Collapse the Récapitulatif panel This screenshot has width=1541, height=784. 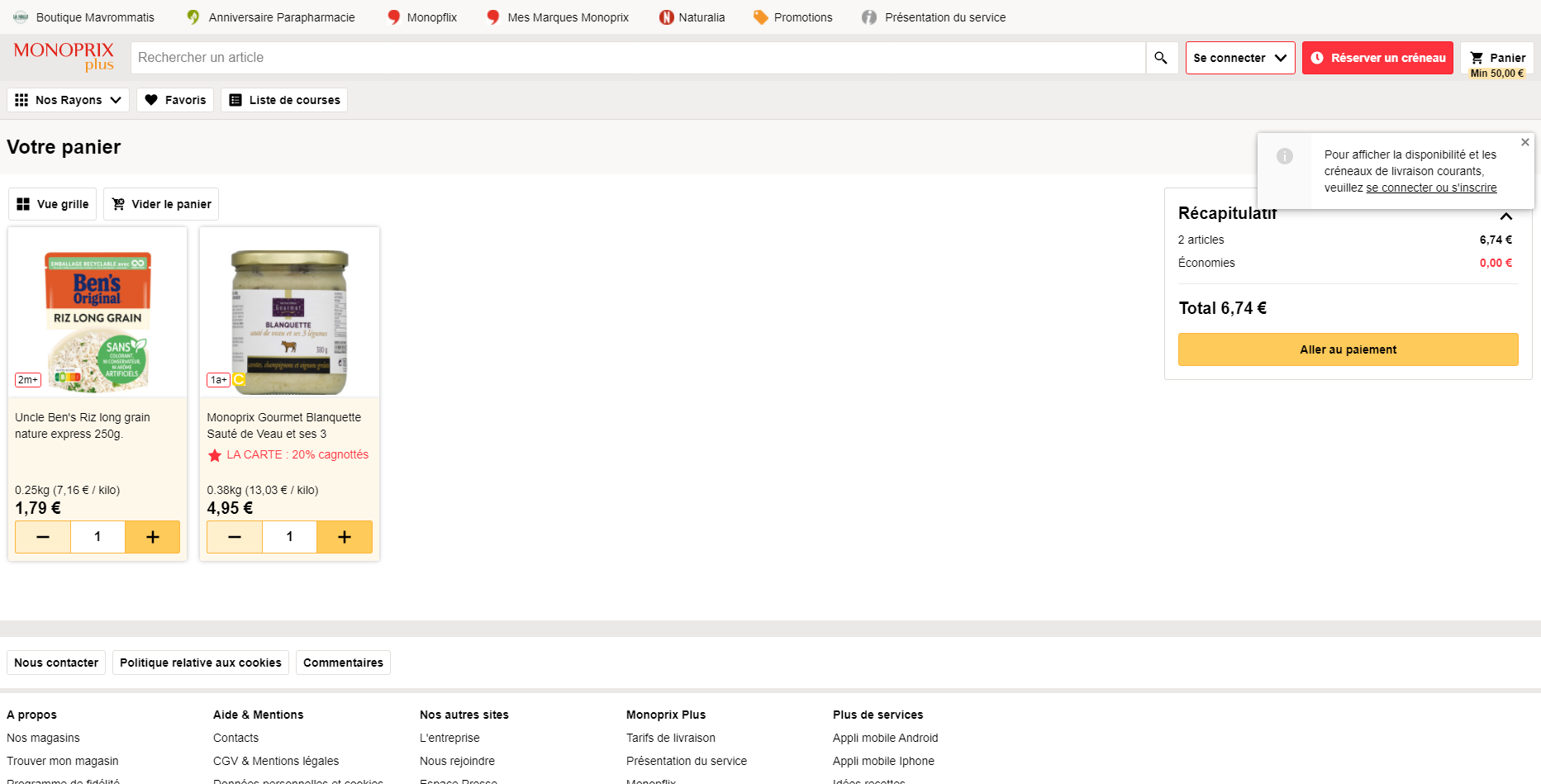[1506, 216]
